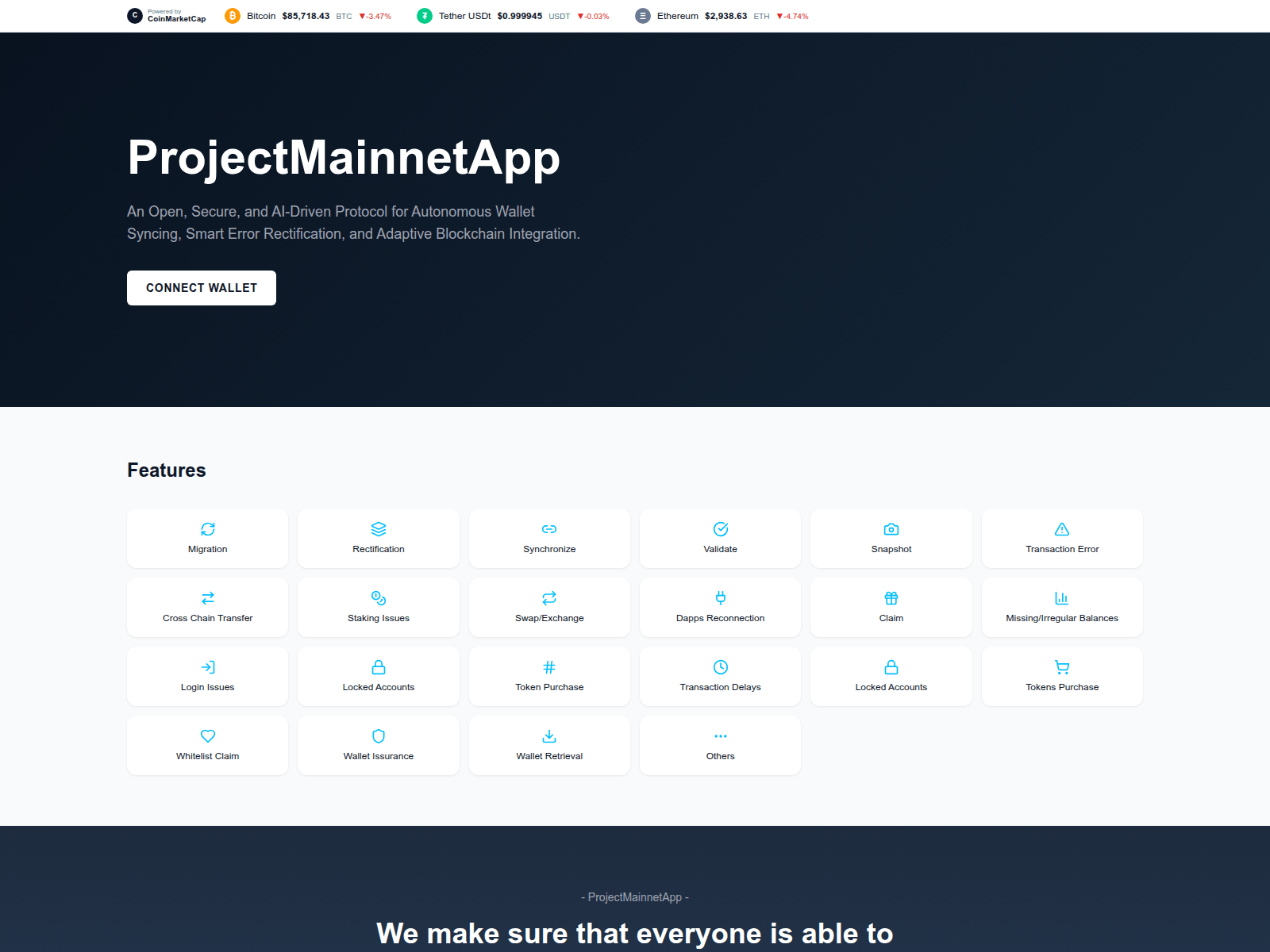Screen dimensions: 1270x952
Task: Click the Login Issues sign-in icon
Action: pos(208,667)
